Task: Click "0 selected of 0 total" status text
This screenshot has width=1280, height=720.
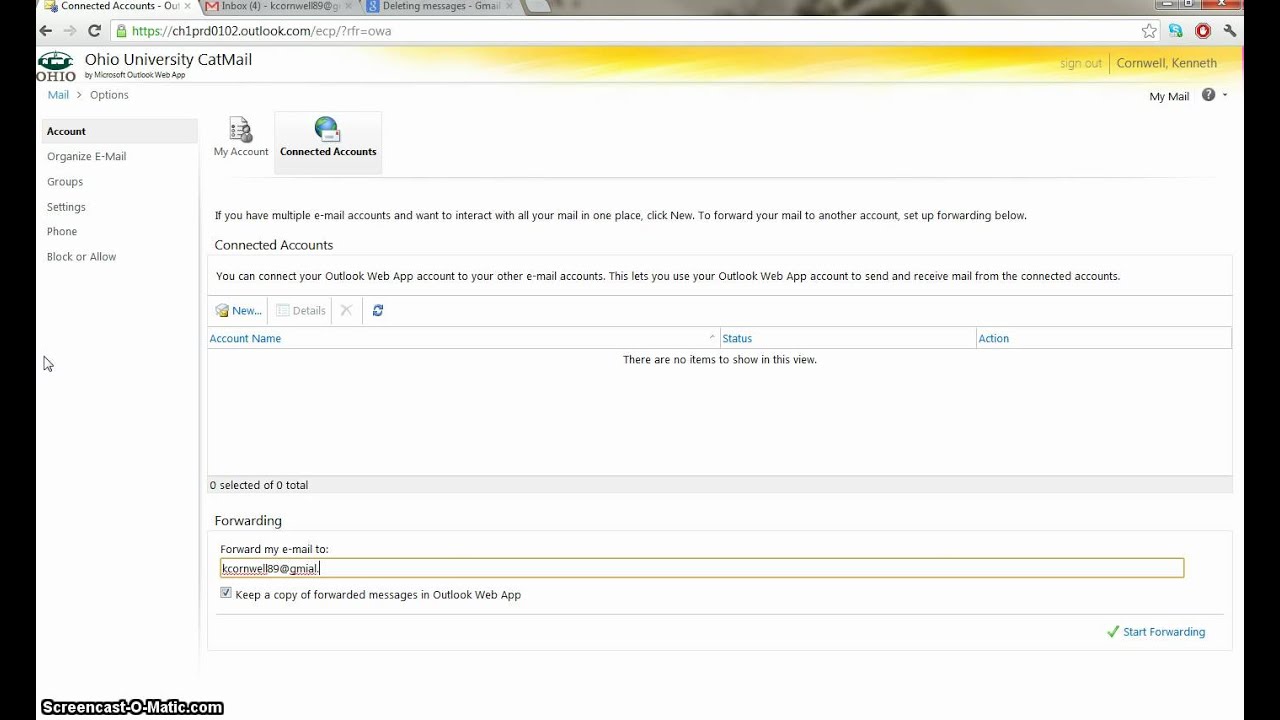Action: [x=259, y=485]
